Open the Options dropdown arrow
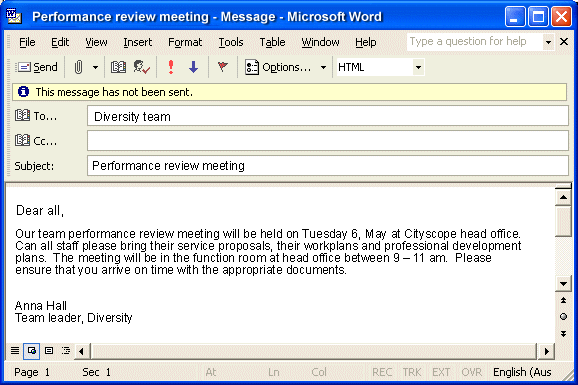Screen dimensions: 578x385 tap(323, 67)
